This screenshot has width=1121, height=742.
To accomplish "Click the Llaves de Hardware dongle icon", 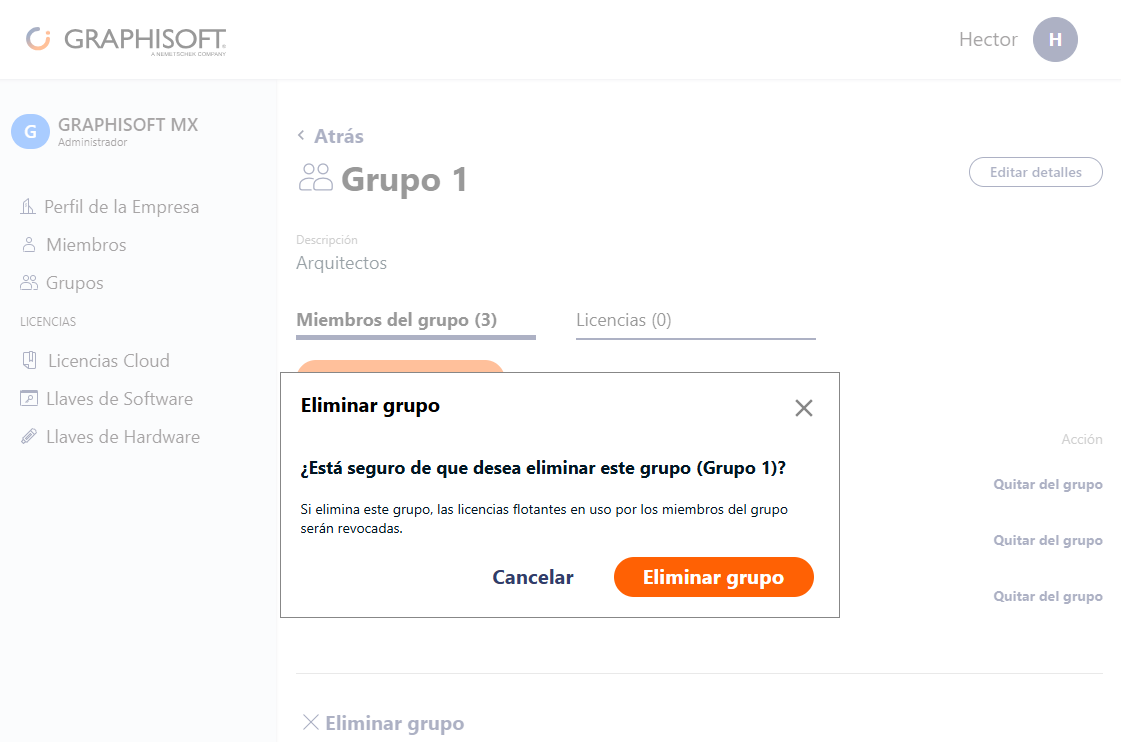I will (29, 436).
